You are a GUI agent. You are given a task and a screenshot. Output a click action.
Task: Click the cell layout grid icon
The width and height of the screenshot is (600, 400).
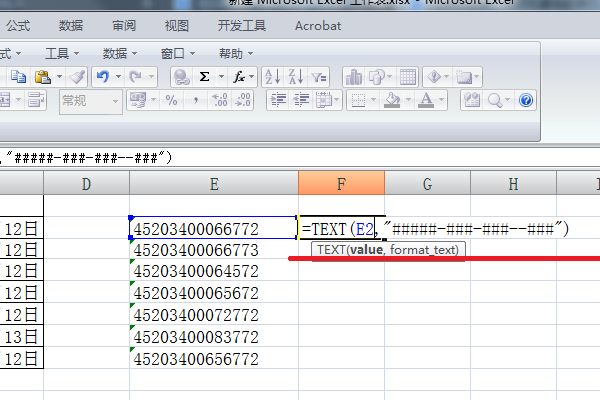tap(324, 100)
